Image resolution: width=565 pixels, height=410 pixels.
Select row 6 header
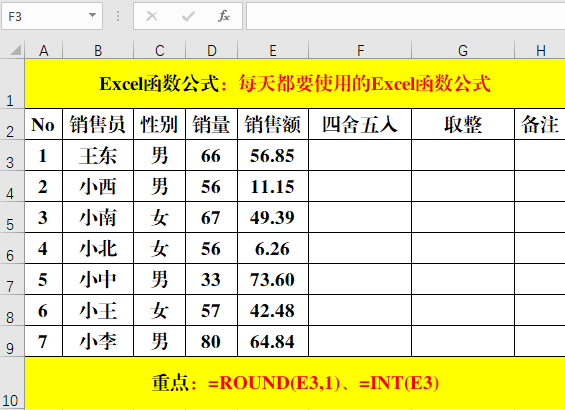[12, 248]
